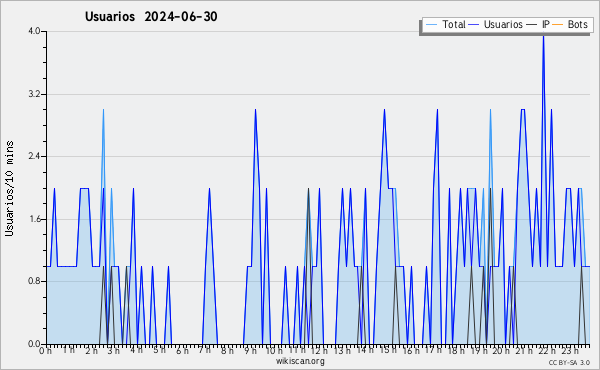Click the chart title 'Usuarios 2024-06-30'
600x370 pixels.
coord(151,17)
